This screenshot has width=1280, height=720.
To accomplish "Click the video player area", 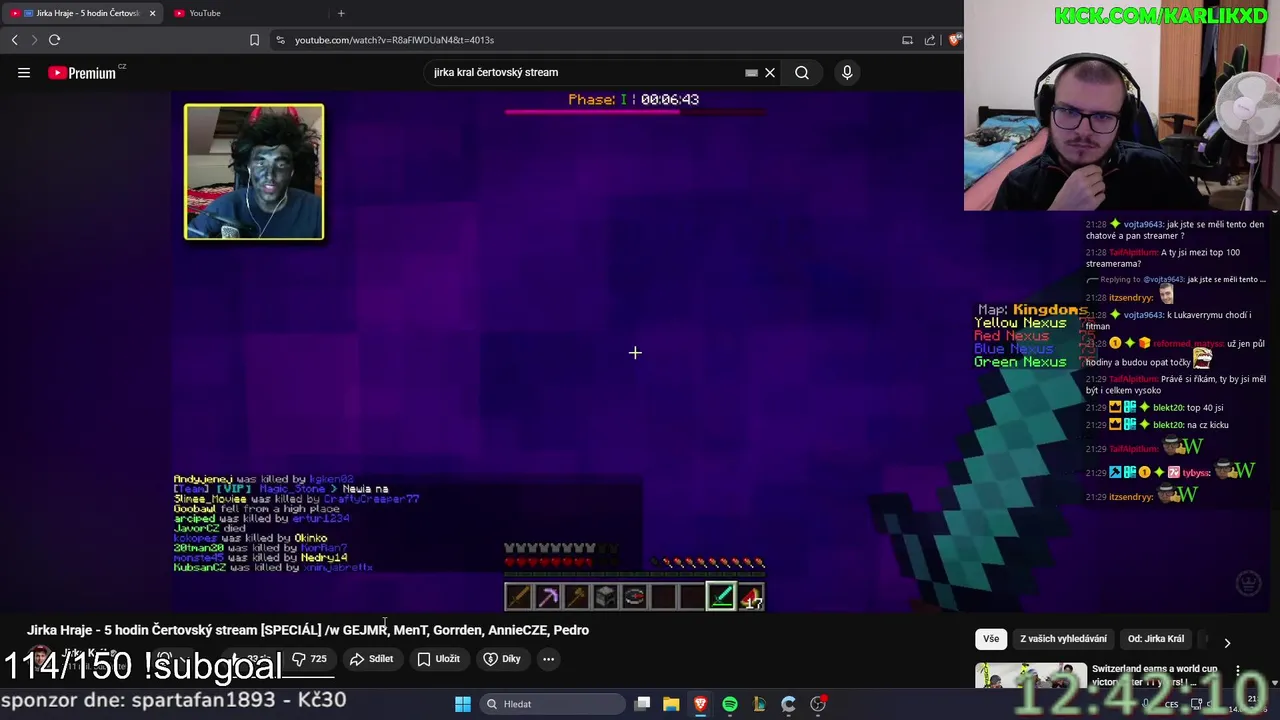I will (567, 350).
